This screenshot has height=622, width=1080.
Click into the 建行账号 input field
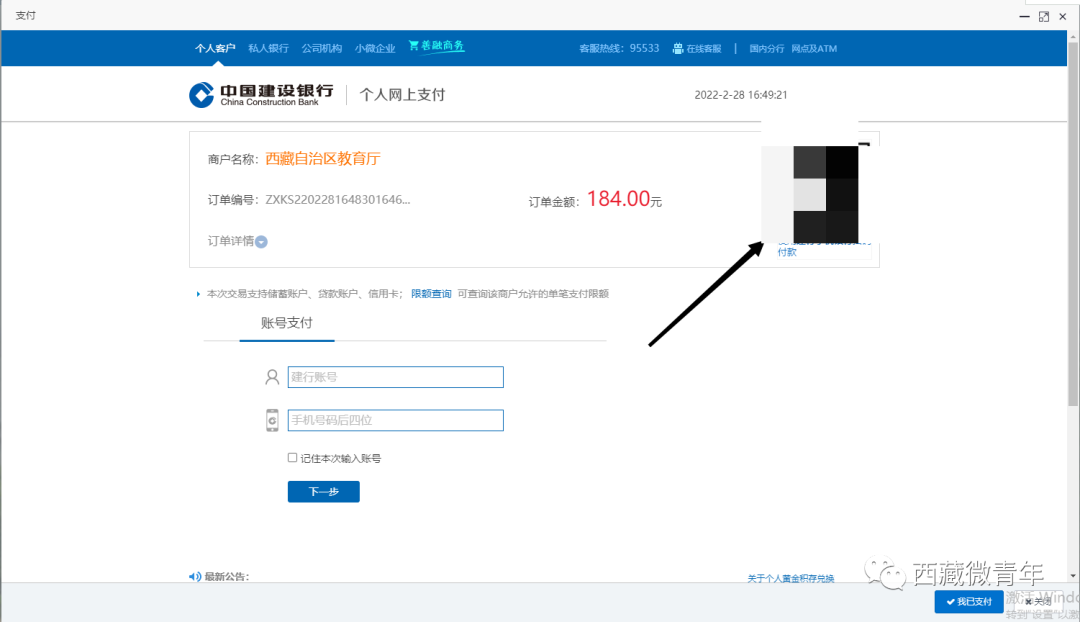395,377
